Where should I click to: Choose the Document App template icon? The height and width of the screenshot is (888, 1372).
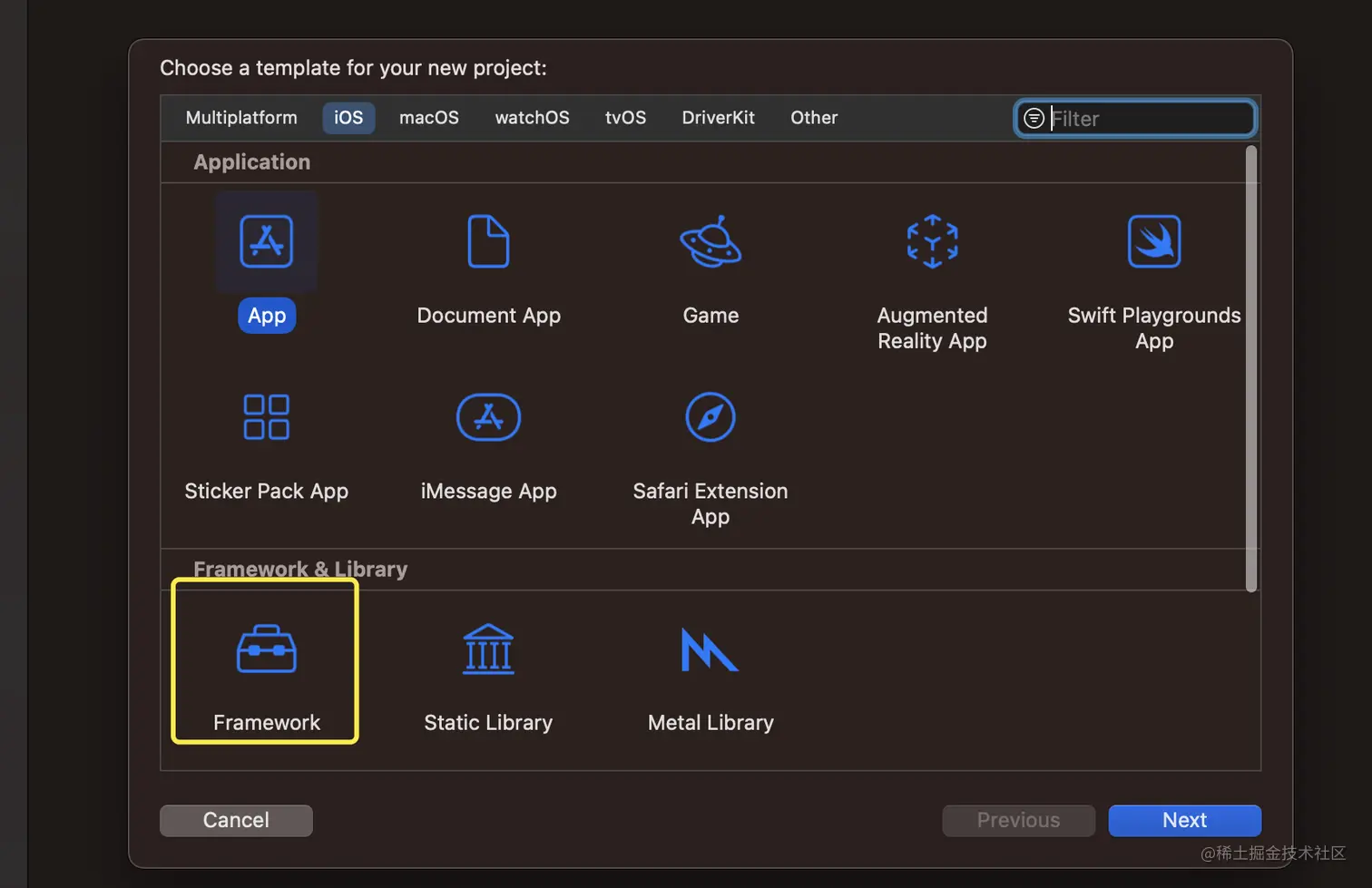click(488, 241)
